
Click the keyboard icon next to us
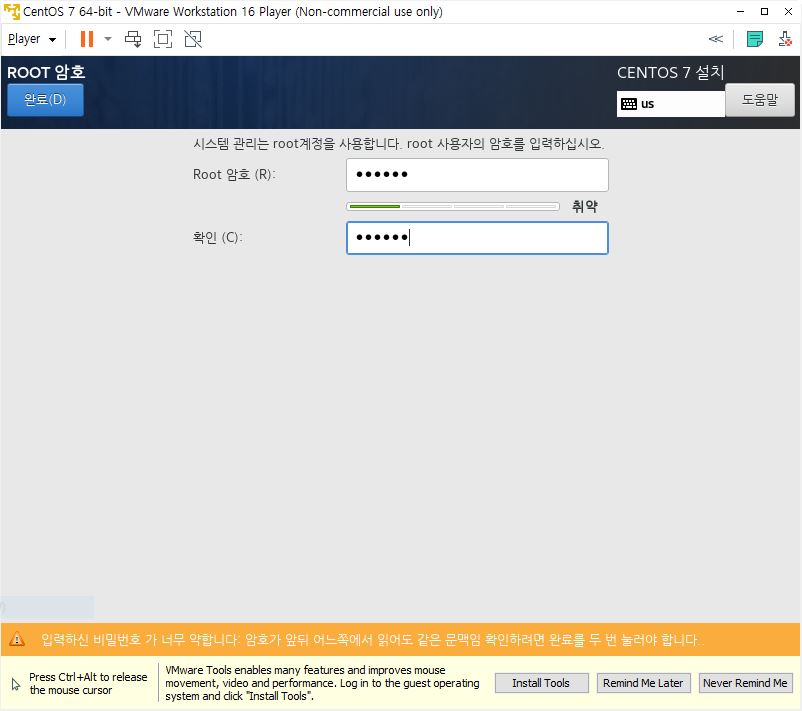click(x=629, y=104)
